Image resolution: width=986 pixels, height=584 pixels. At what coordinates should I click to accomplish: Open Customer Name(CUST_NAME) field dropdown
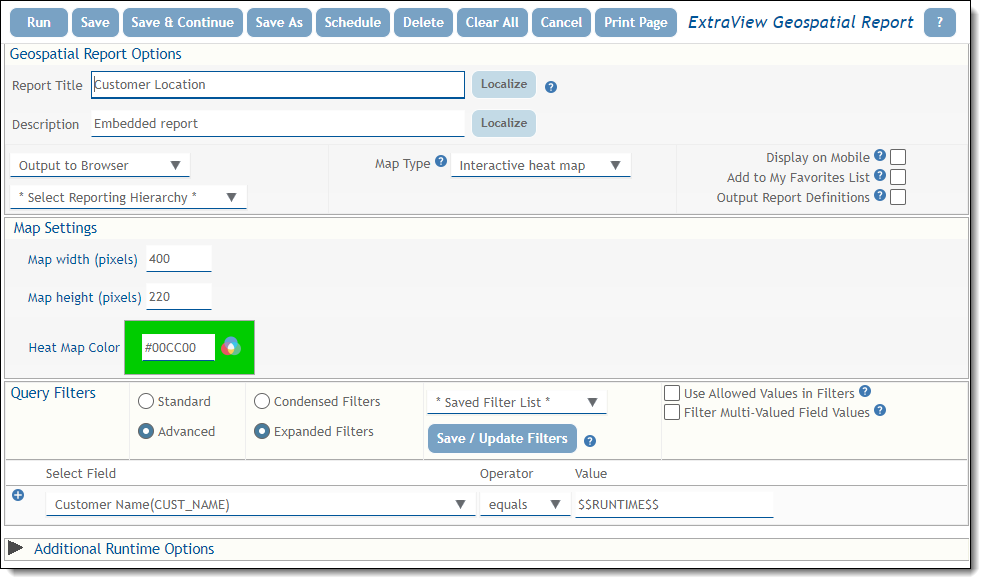(260, 504)
